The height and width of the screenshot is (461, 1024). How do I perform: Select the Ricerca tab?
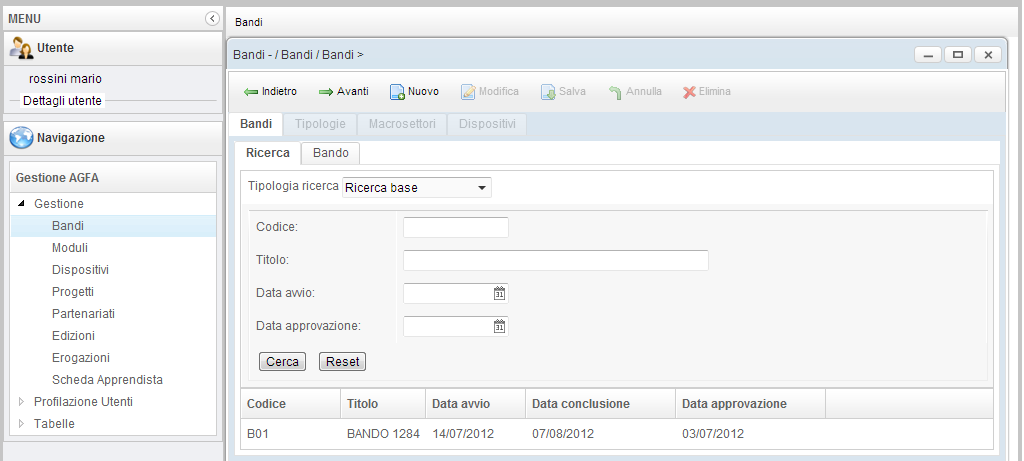coord(267,153)
